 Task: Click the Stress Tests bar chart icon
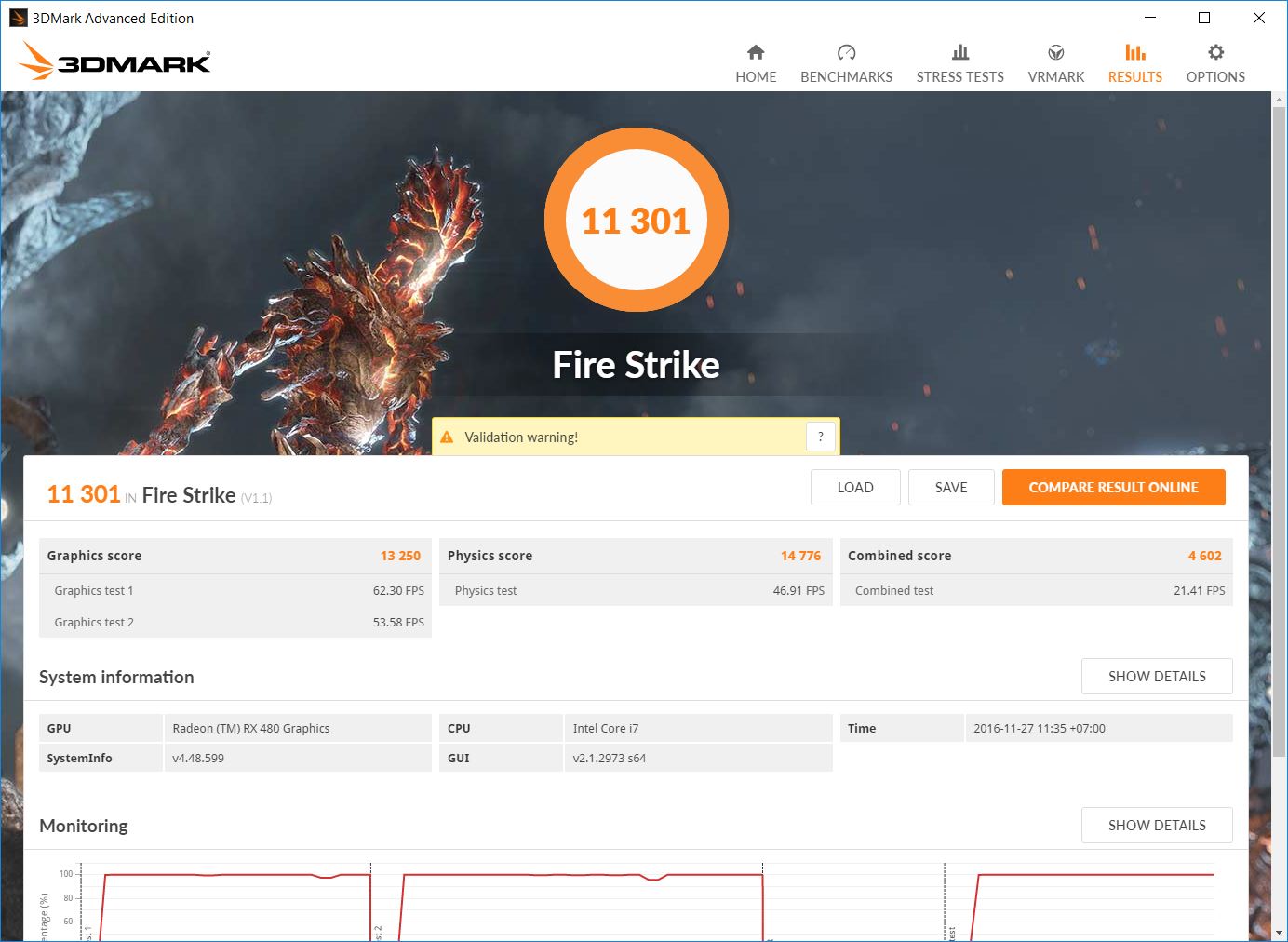(x=959, y=52)
